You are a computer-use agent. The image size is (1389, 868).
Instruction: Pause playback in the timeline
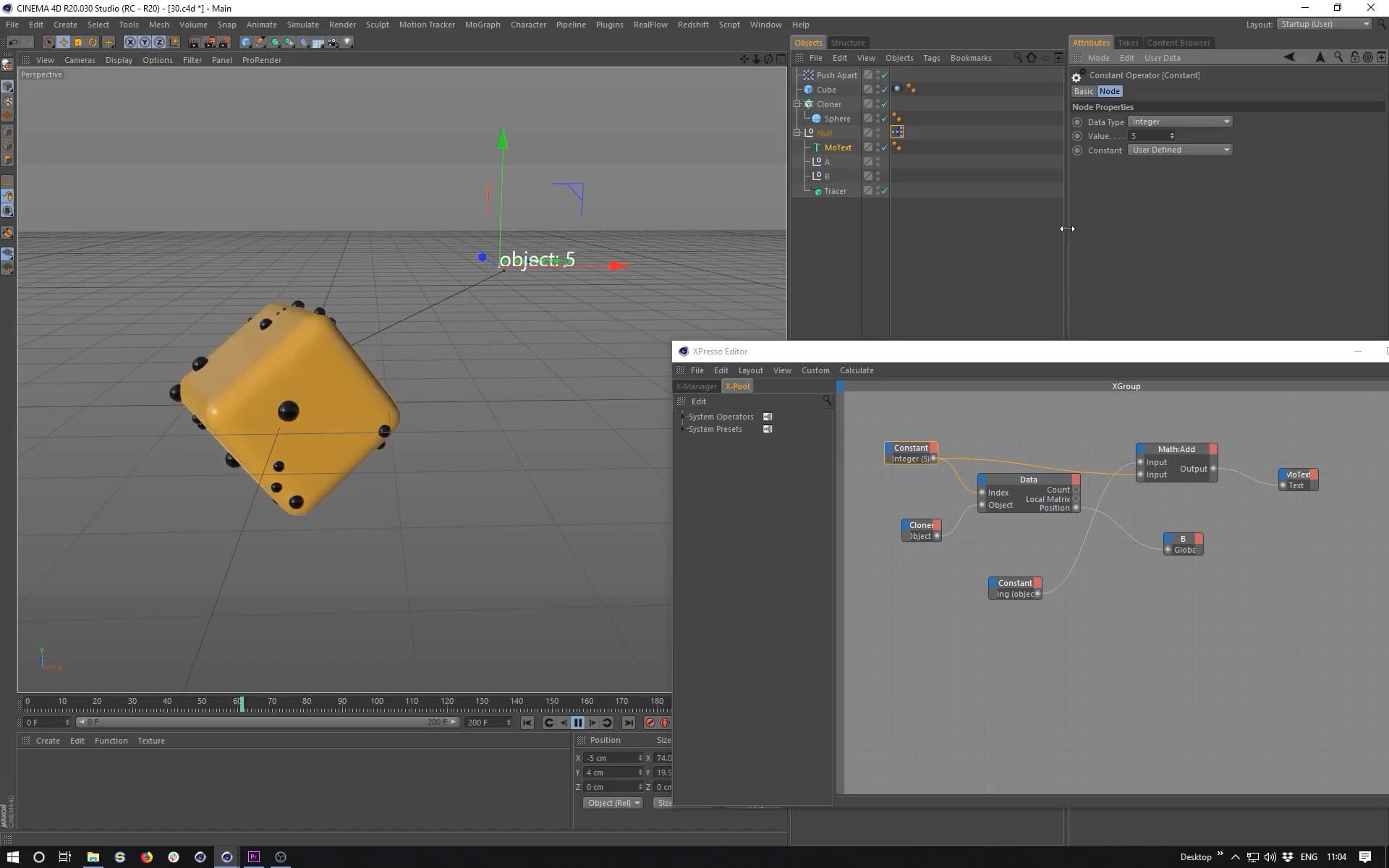click(x=577, y=723)
